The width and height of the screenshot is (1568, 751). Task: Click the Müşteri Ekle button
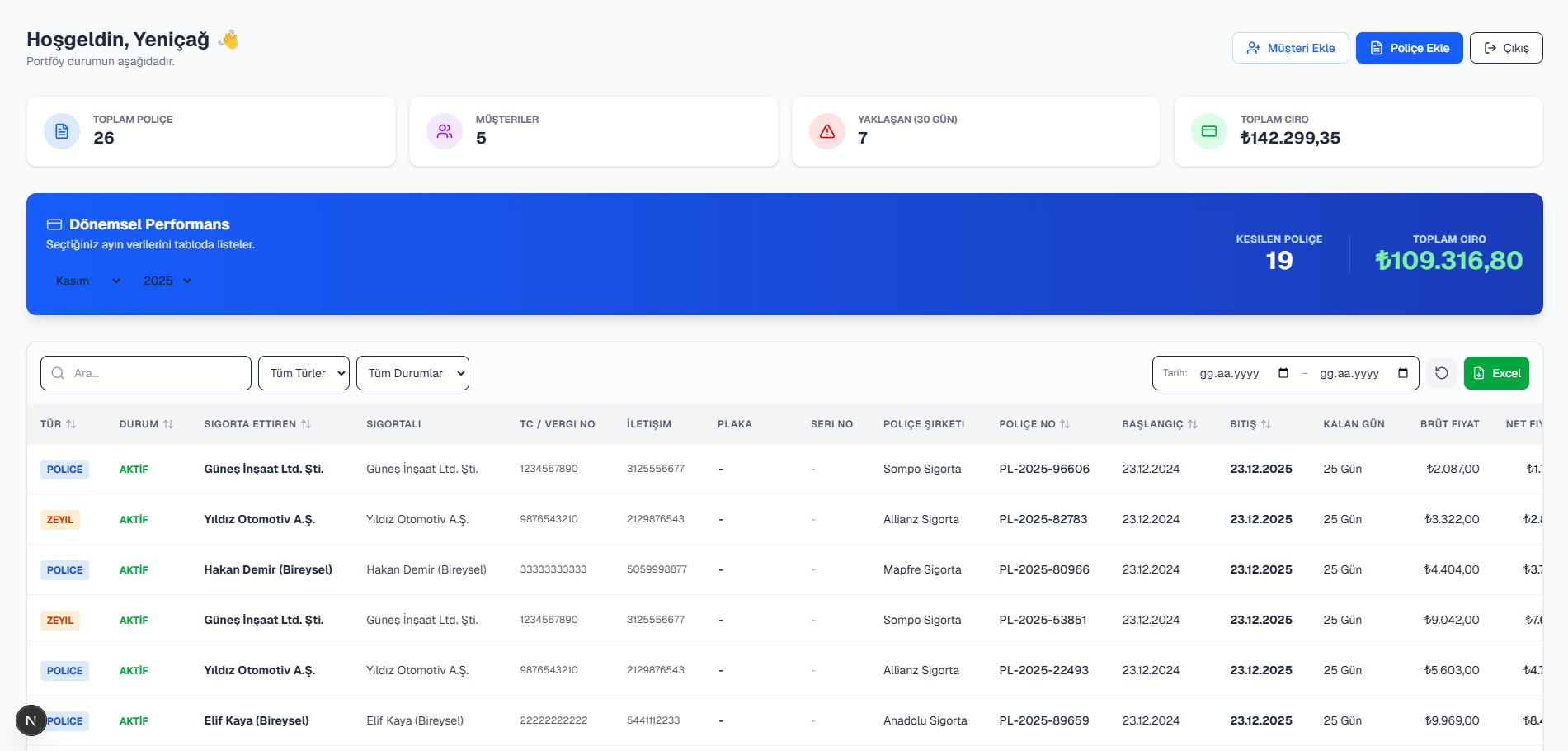(x=1290, y=48)
